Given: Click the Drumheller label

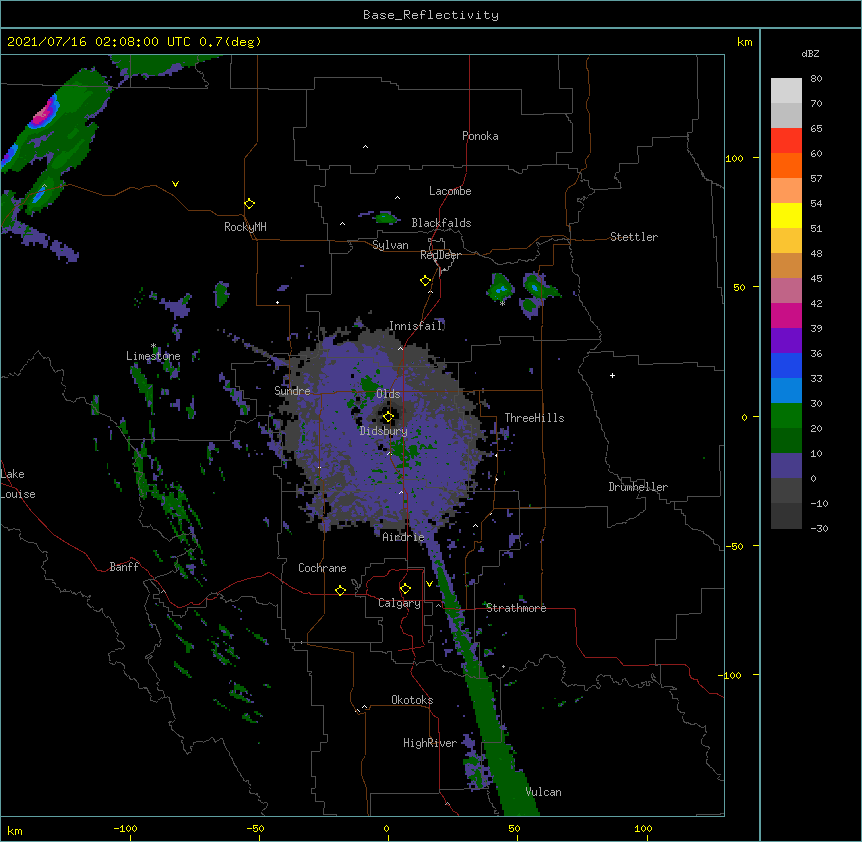Looking at the screenshot, I should (638, 487).
